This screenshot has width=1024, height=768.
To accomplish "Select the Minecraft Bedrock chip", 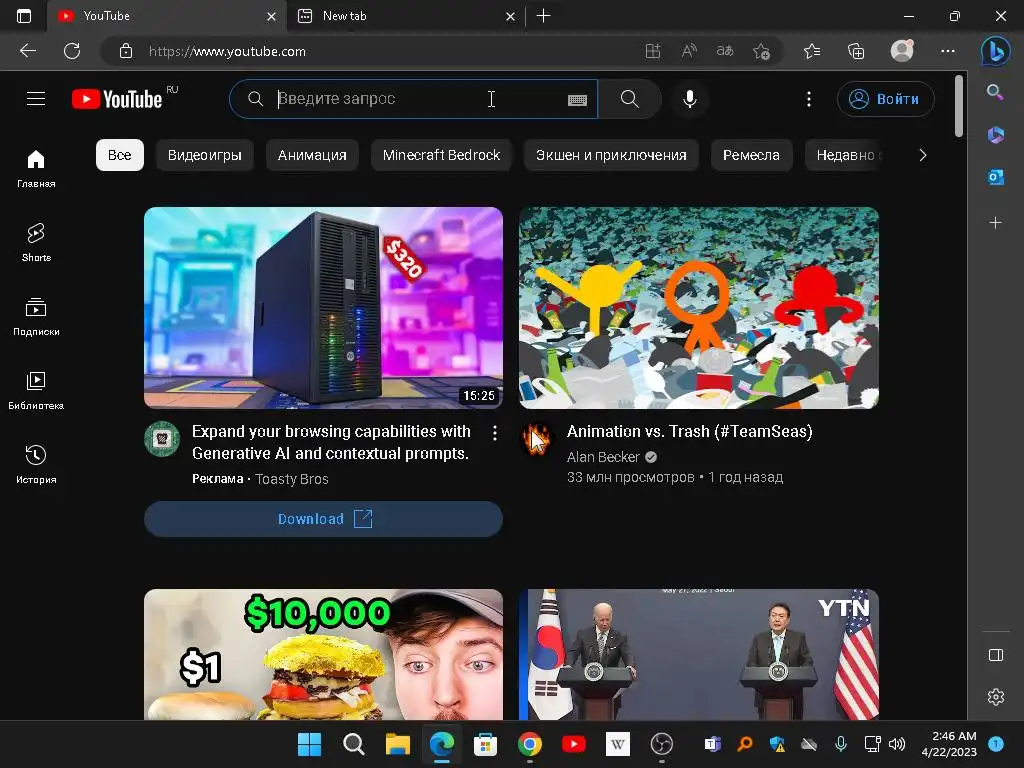I will (441, 155).
